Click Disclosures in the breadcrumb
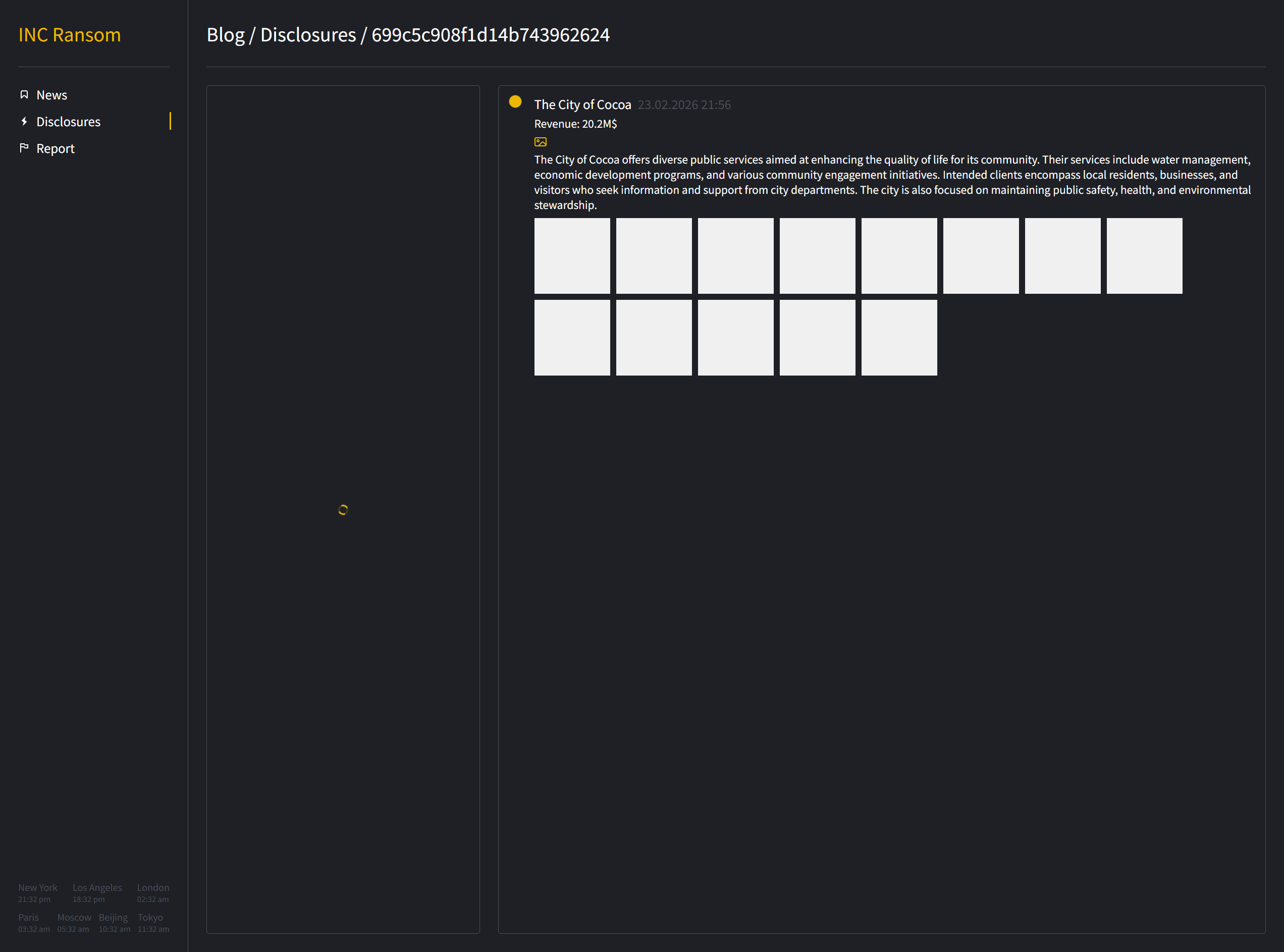The width and height of the screenshot is (1284, 952). 308,35
